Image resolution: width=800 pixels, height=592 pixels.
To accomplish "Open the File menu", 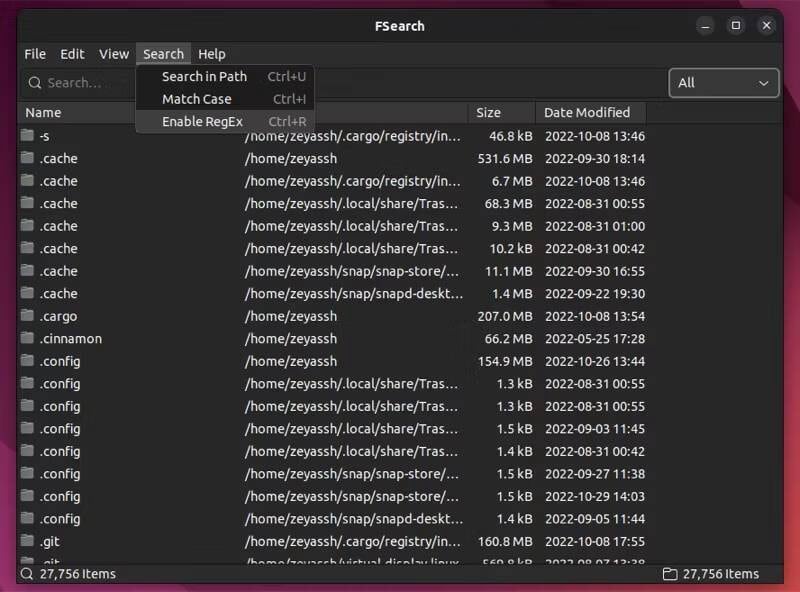I will [35, 53].
